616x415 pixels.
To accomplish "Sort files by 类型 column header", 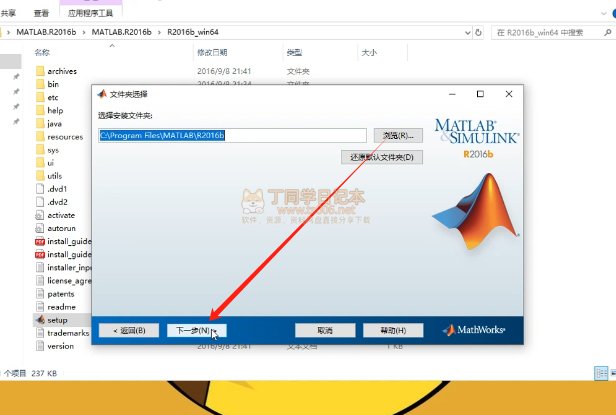I will pos(294,52).
